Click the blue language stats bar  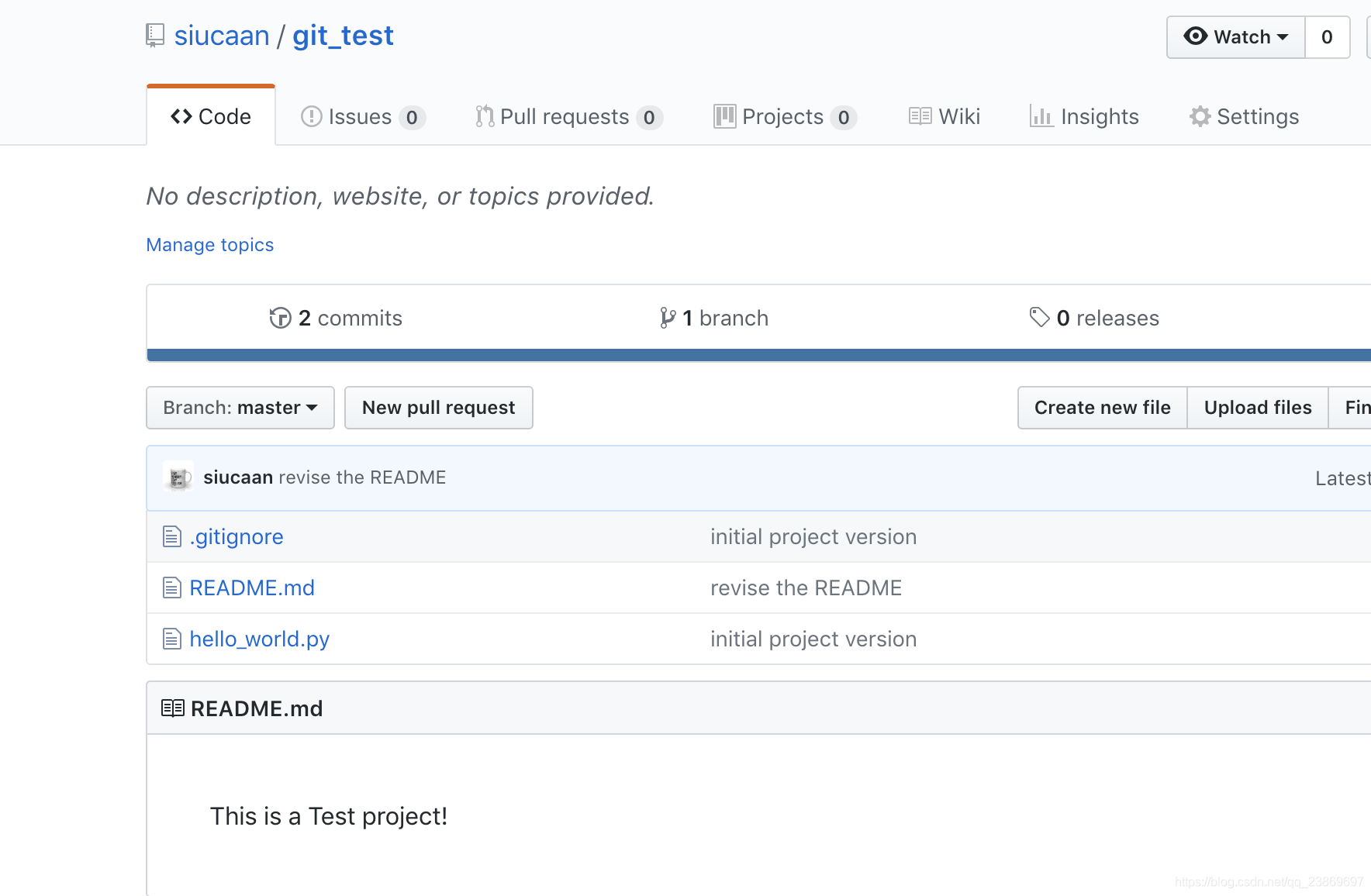coord(758,355)
